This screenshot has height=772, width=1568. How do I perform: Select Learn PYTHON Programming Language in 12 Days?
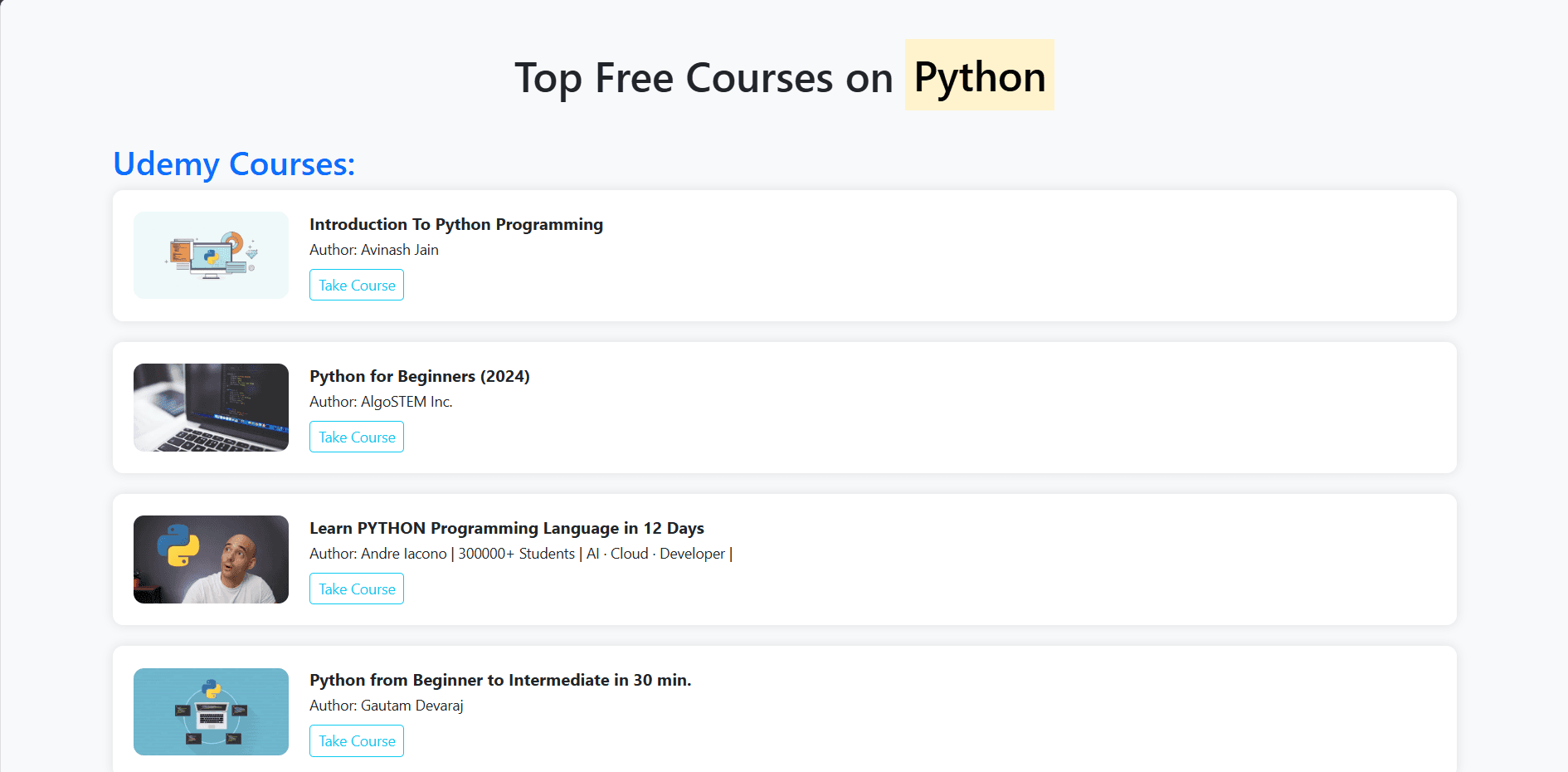point(506,528)
